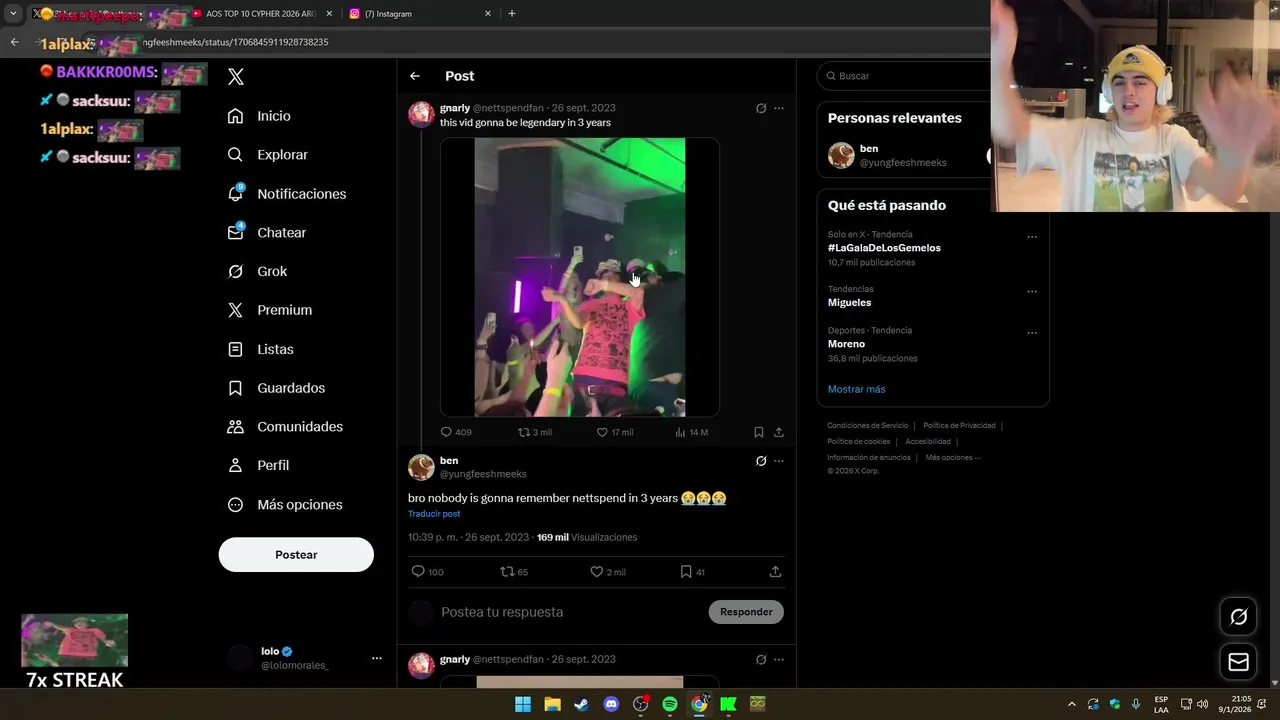
Task: Click Traducir post link
Action: (x=434, y=514)
